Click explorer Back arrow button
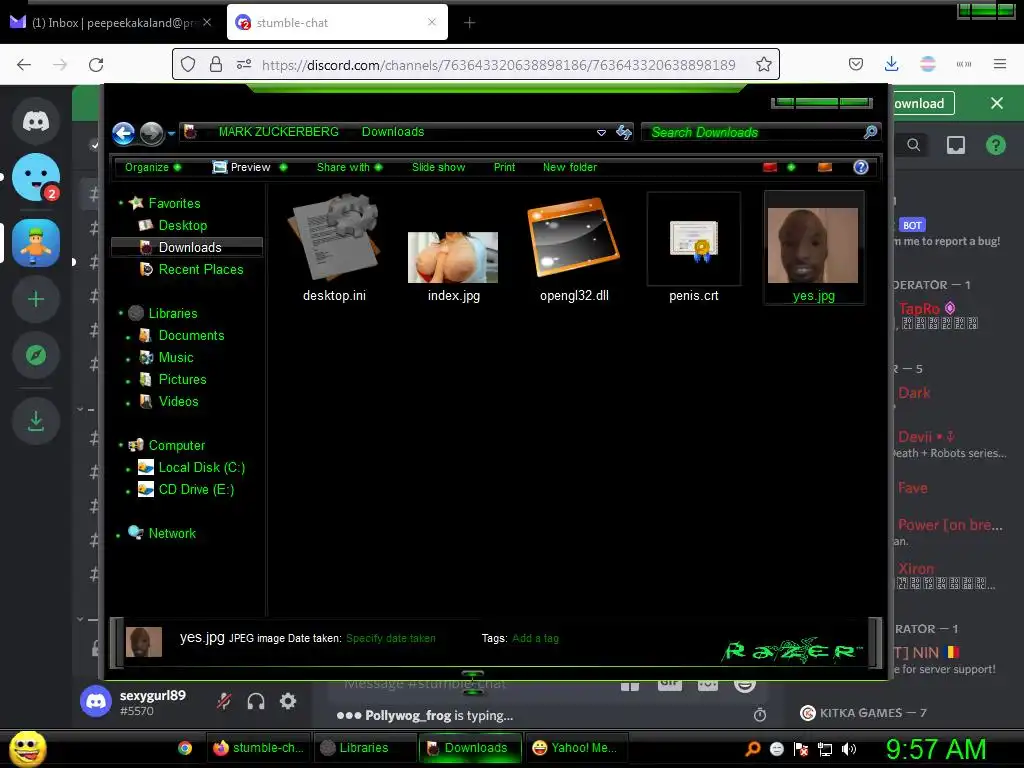Image resolution: width=1024 pixels, height=768 pixels. point(123,133)
